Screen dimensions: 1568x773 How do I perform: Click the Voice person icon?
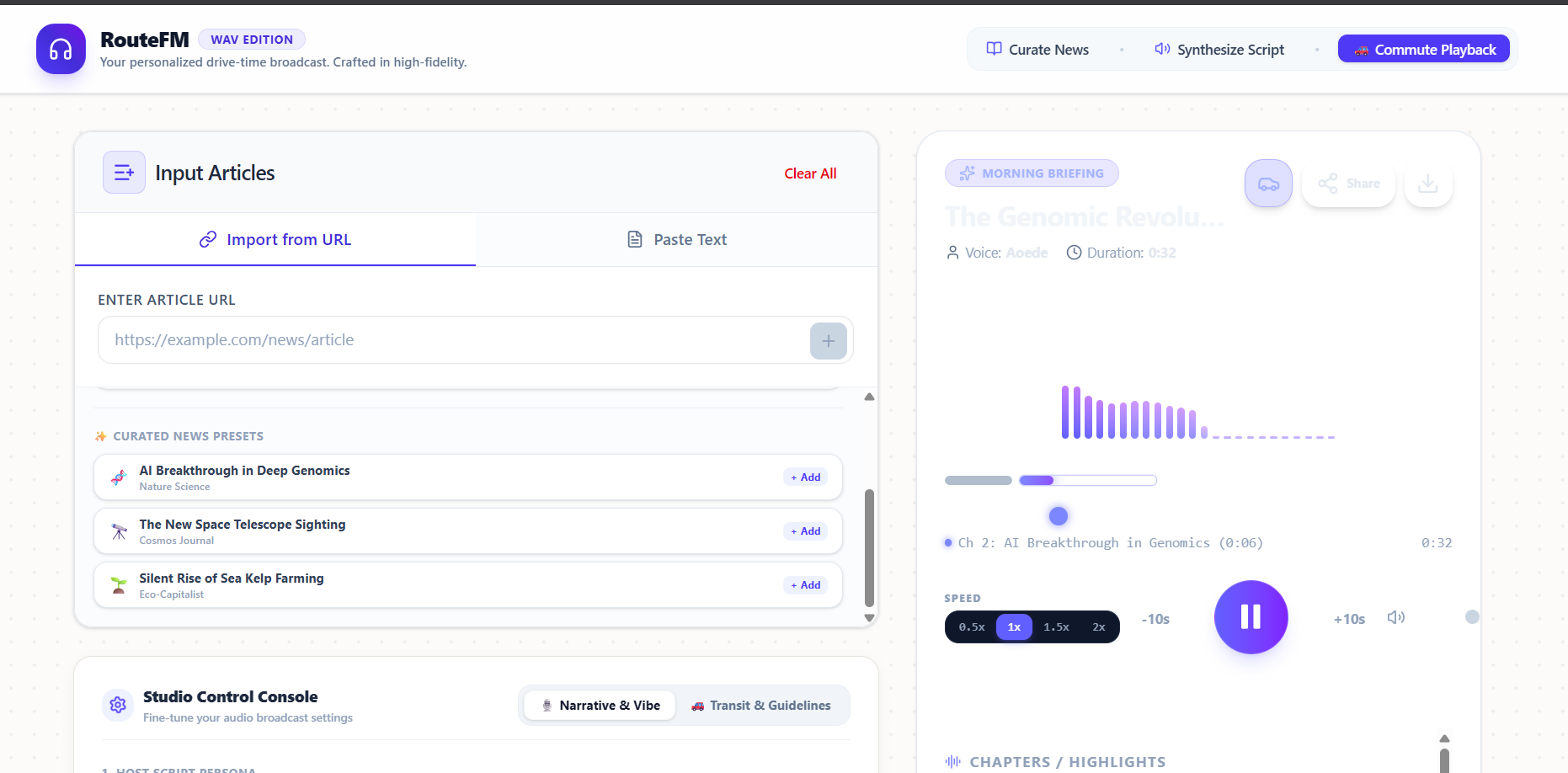tap(952, 253)
